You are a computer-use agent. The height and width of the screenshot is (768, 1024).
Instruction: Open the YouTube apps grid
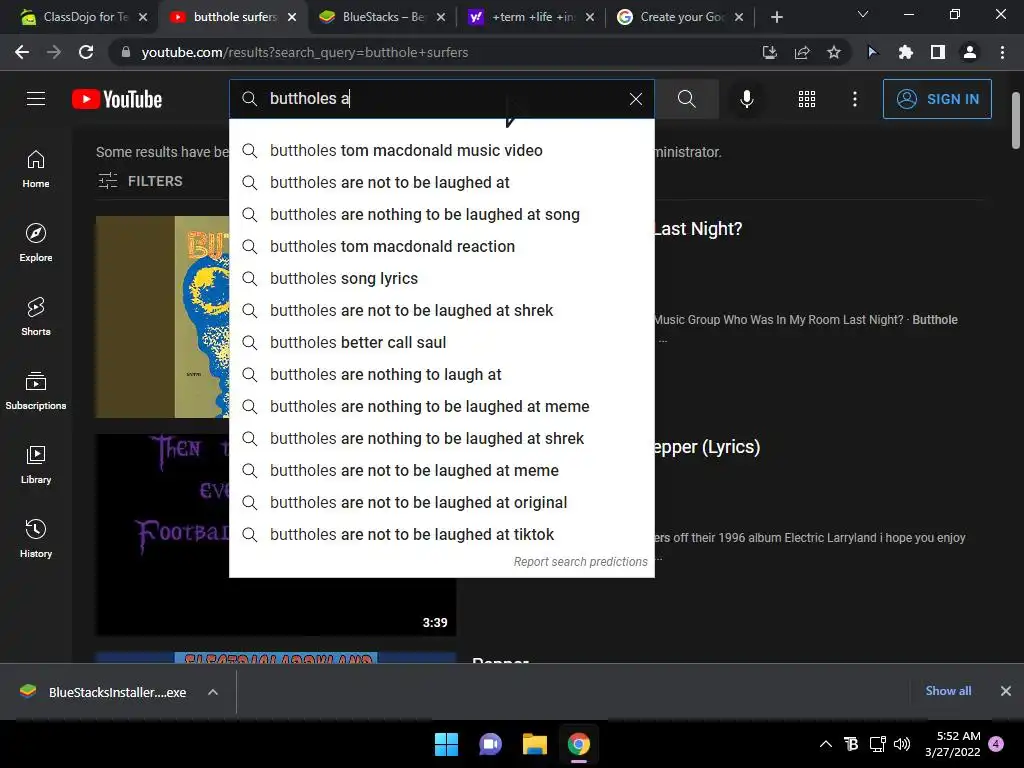807,99
